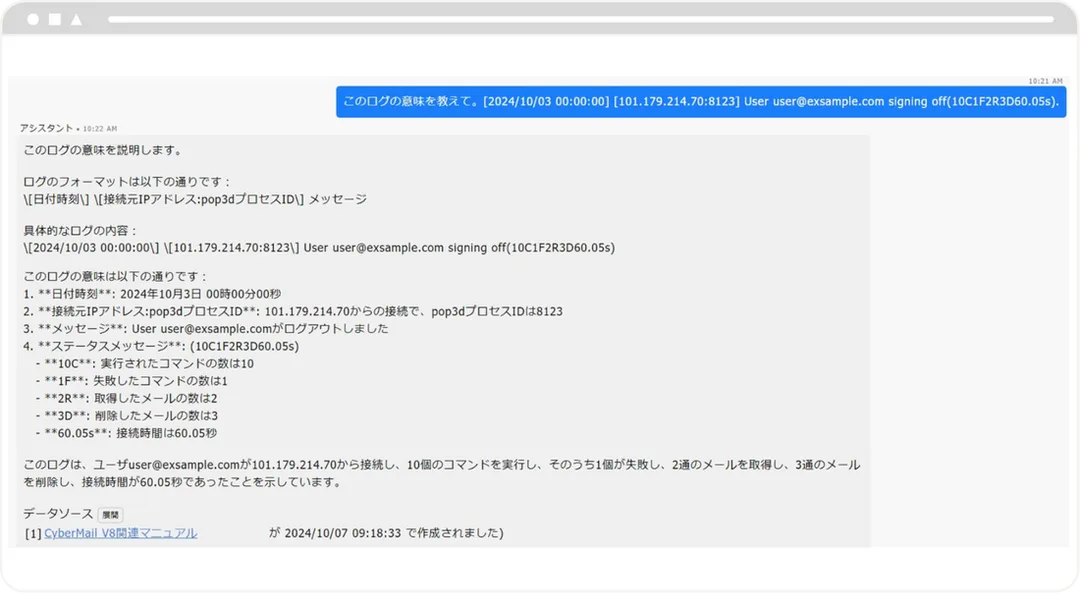Viewport: 1080px width, 608px height.
Task: Click the circle icon in window title bar
Action: pyautogui.click(x=33, y=19)
